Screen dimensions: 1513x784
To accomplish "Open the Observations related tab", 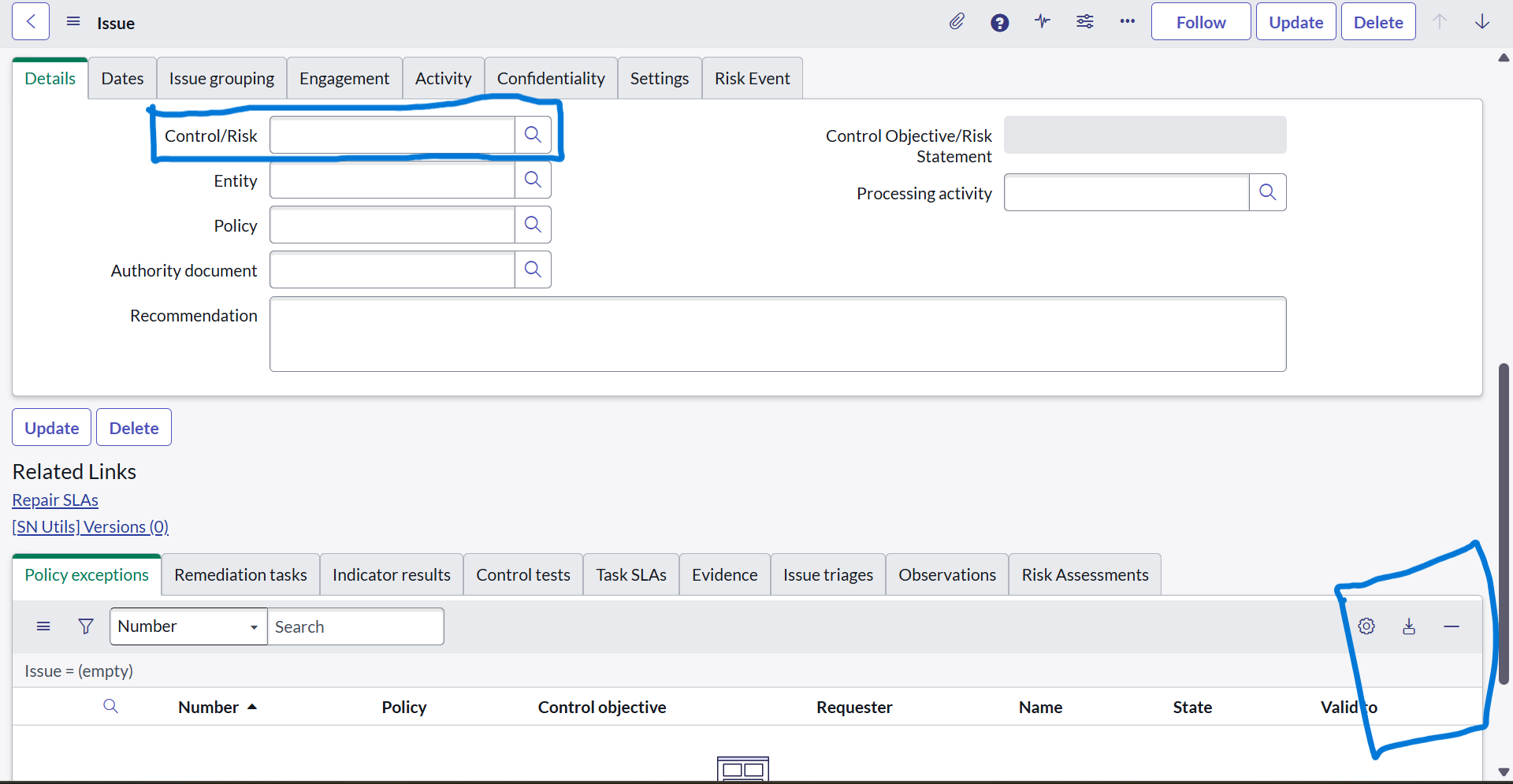I will (x=947, y=574).
